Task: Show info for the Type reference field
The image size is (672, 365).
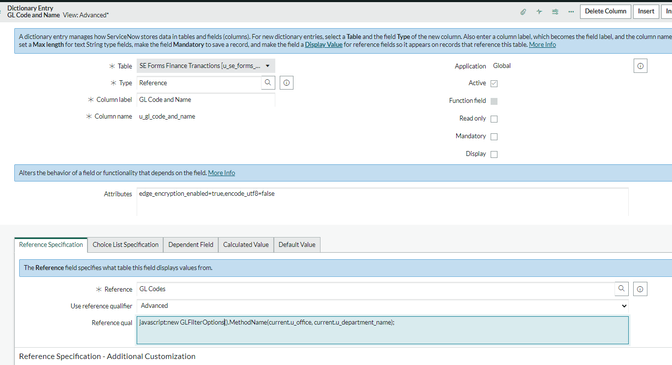Action: pyautogui.click(x=286, y=83)
